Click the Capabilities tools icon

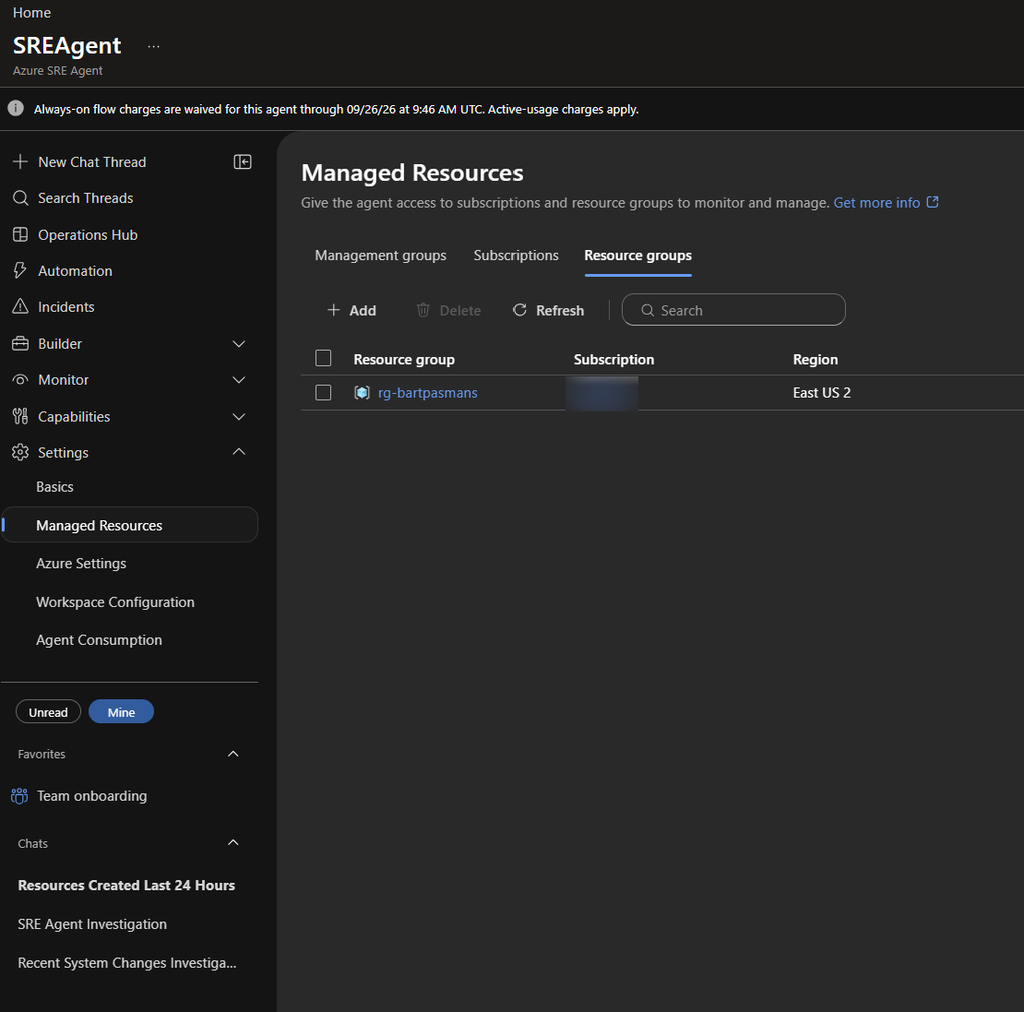pyautogui.click(x=20, y=416)
